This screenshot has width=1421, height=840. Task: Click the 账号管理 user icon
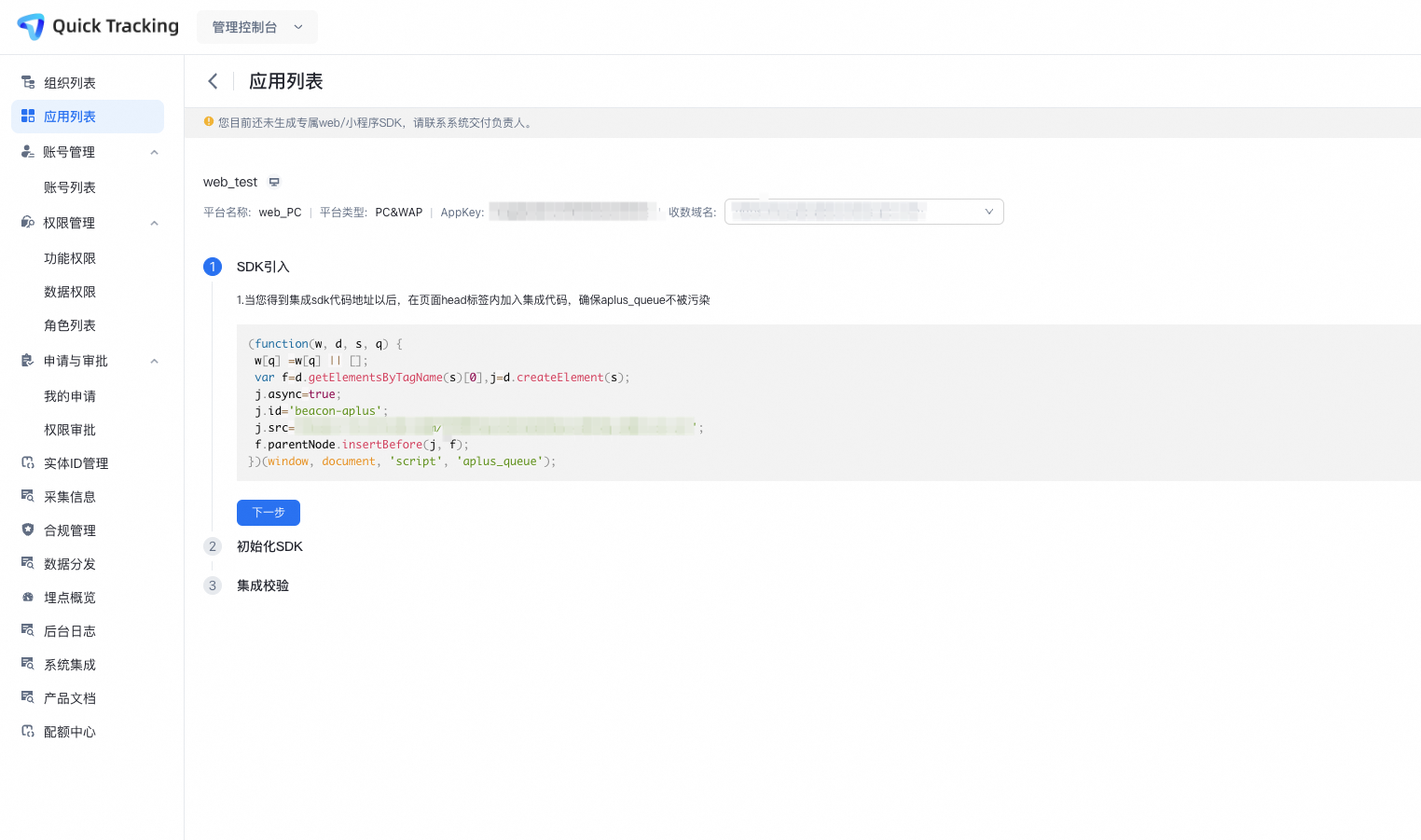pyautogui.click(x=28, y=152)
